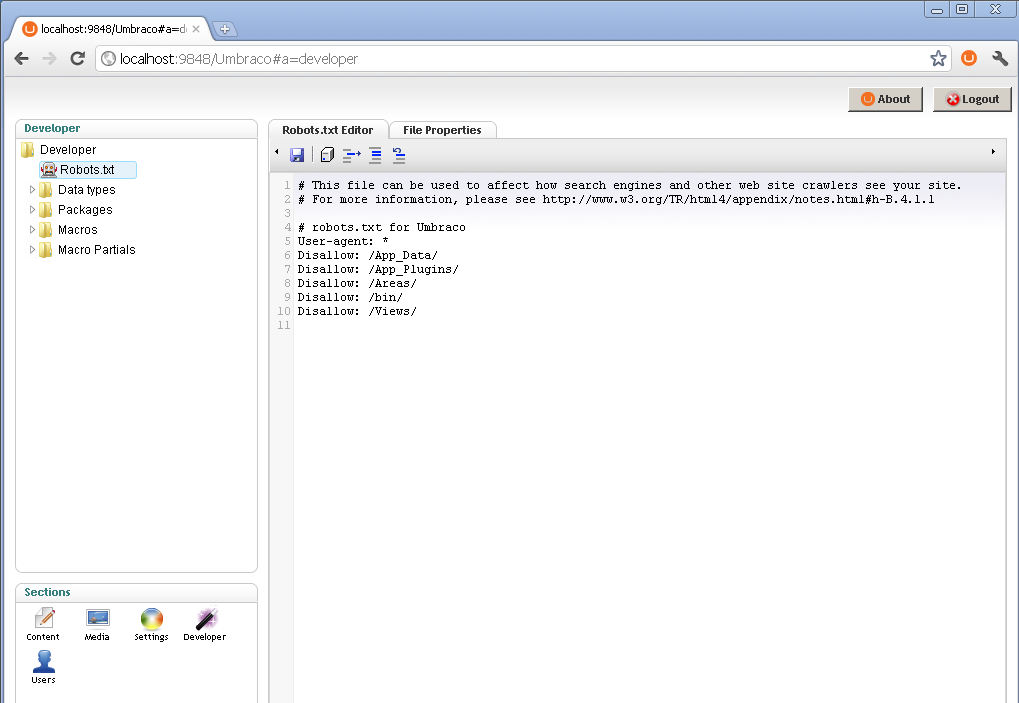Click the 'User-agent: *' line in editor
Viewport: 1019px width, 703px height.
pyautogui.click(x=343, y=241)
